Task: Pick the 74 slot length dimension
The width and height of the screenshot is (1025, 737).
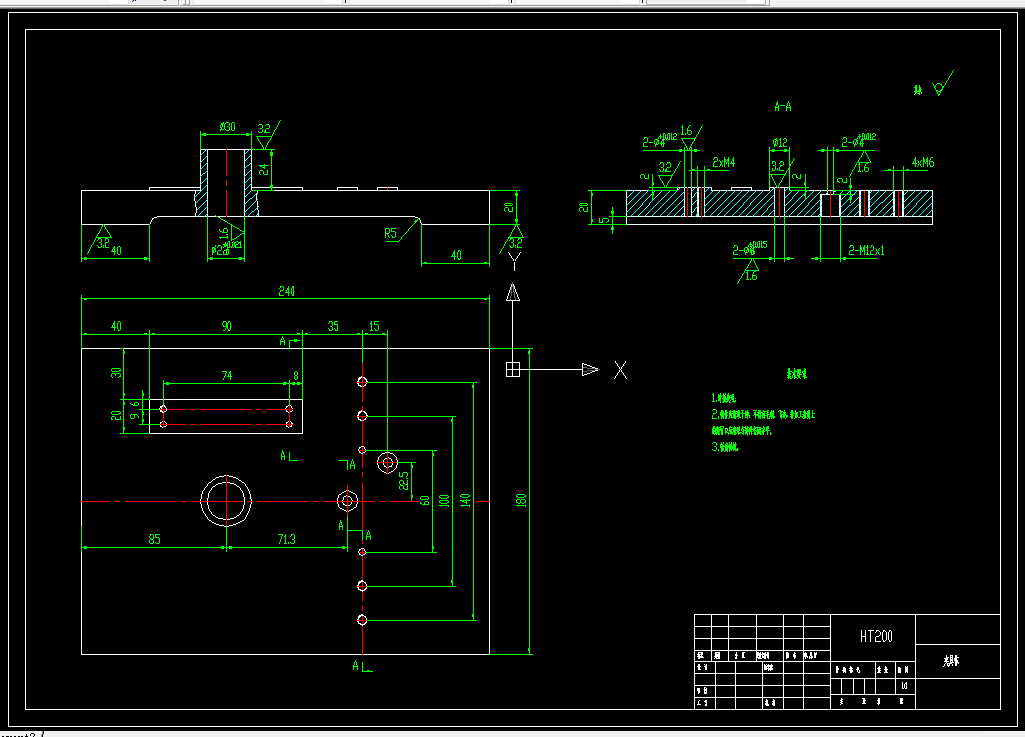Action: coord(226,375)
